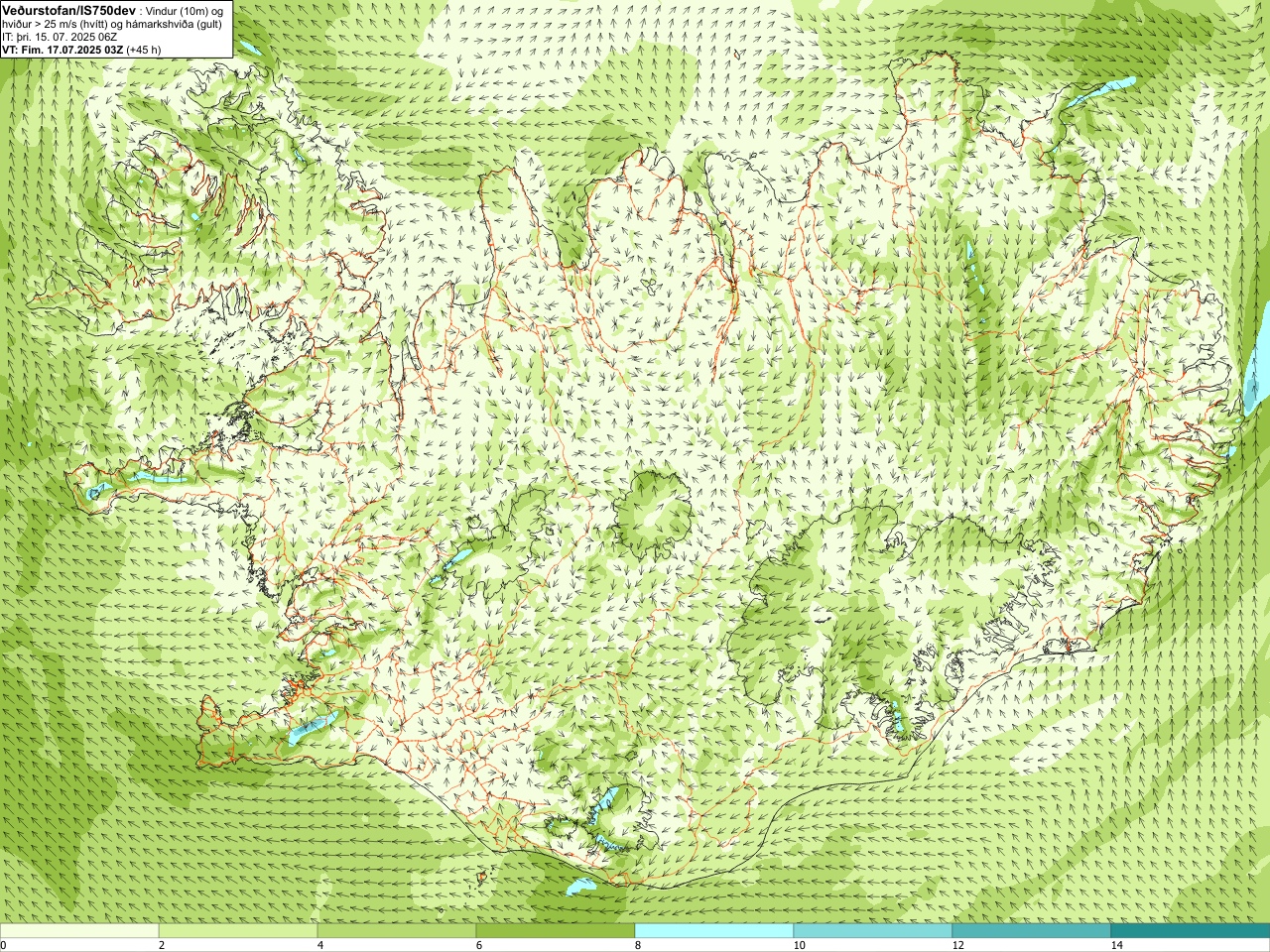
Task: Click the 6–8 m/s dark green legend swatch
Action: click(556, 931)
